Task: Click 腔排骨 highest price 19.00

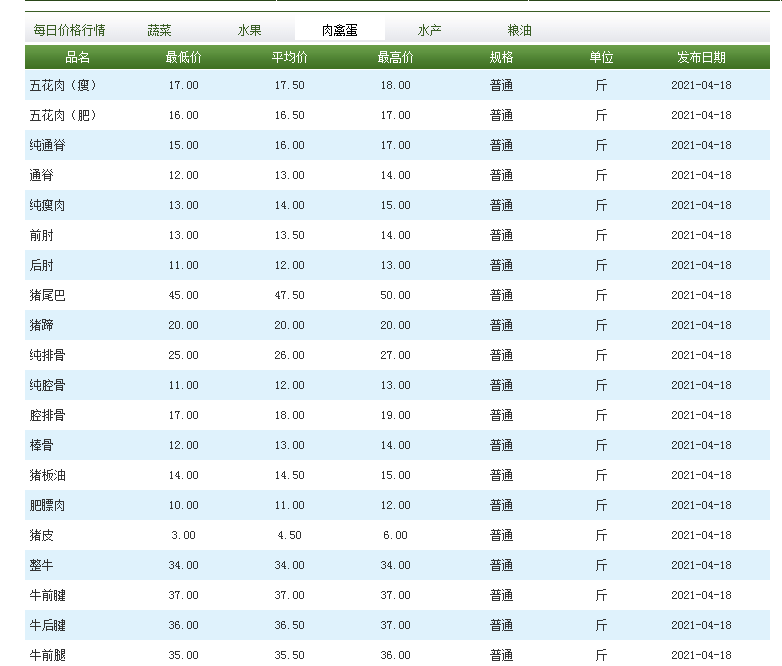Action: (395, 415)
